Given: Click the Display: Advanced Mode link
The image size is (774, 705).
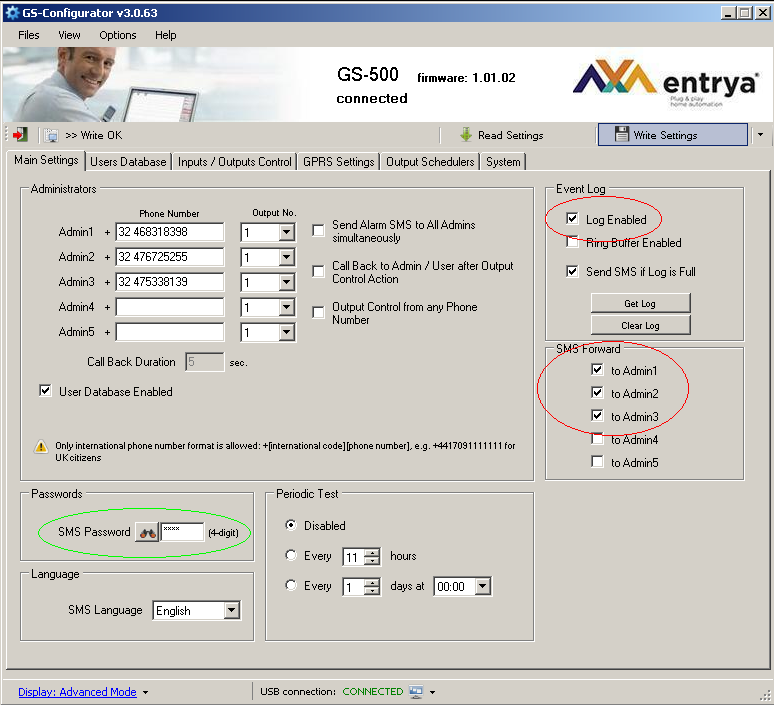Looking at the screenshot, I should pos(77,692).
